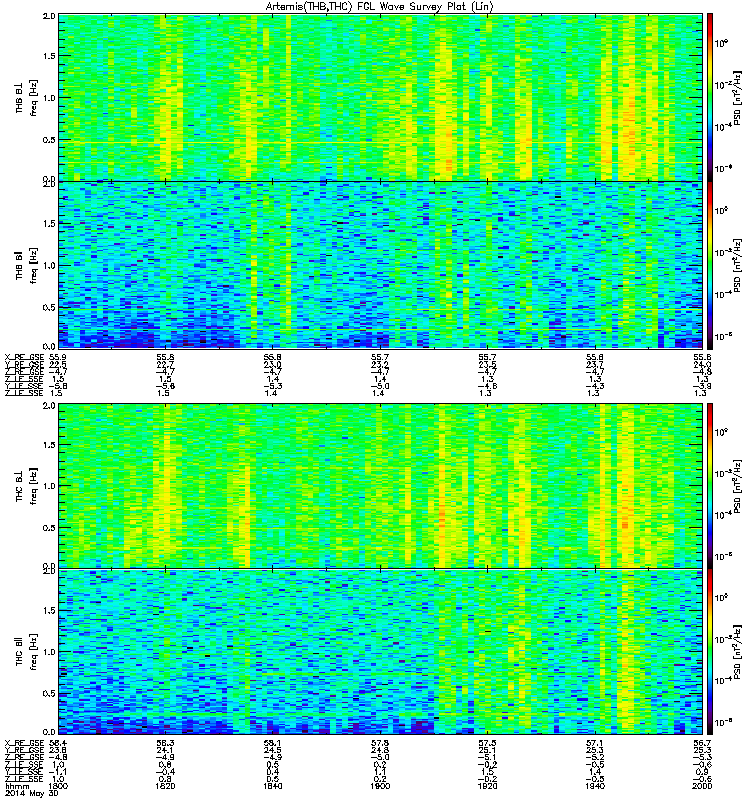This screenshot has height=800, width=750.
Task: Click the X_RE_GSE value '55.9' under the THB panels
Action: pos(57,357)
